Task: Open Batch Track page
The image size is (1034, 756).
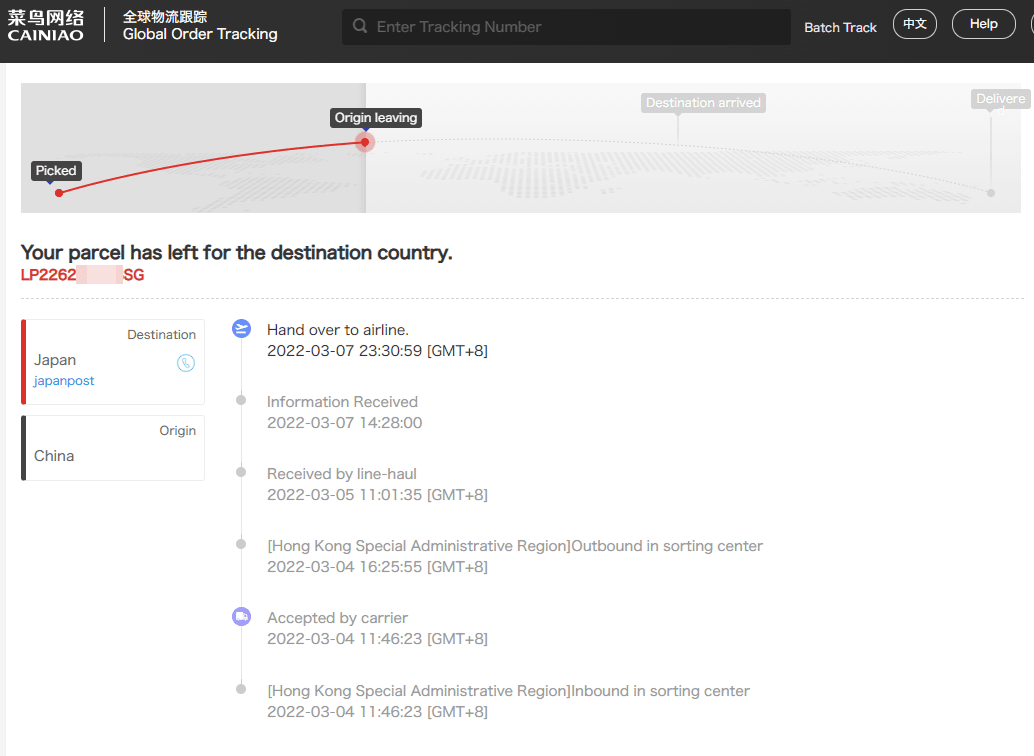Action: click(840, 27)
